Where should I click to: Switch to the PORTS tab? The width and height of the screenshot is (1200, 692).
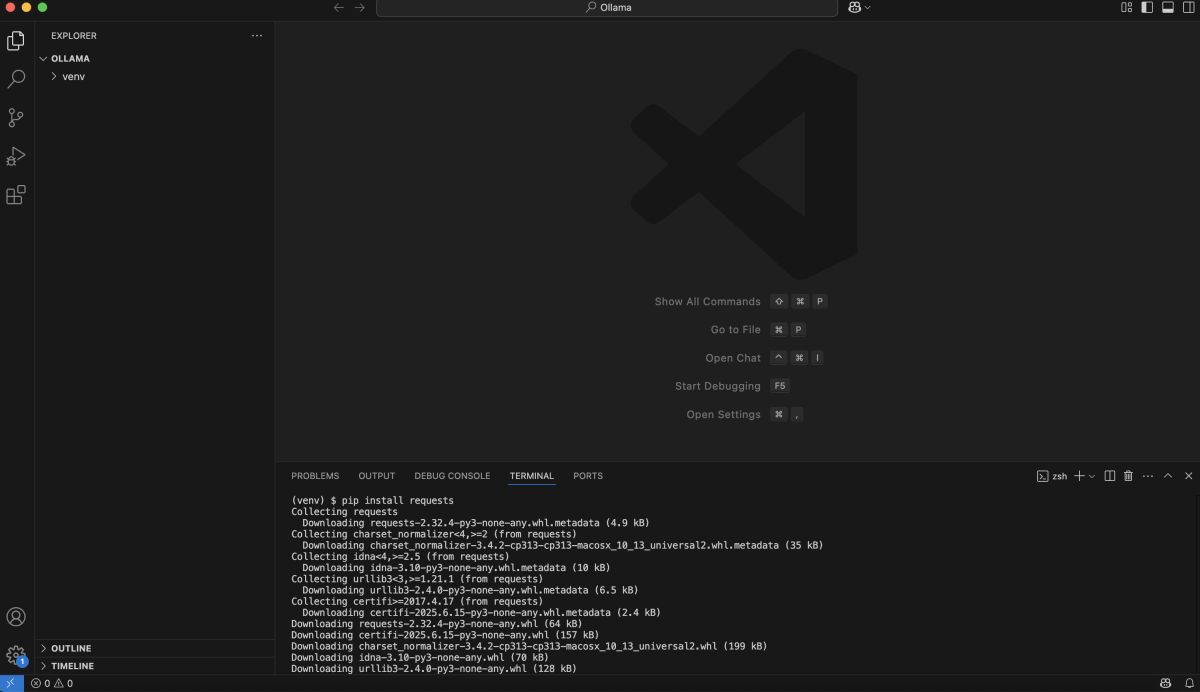click(588, 476)
